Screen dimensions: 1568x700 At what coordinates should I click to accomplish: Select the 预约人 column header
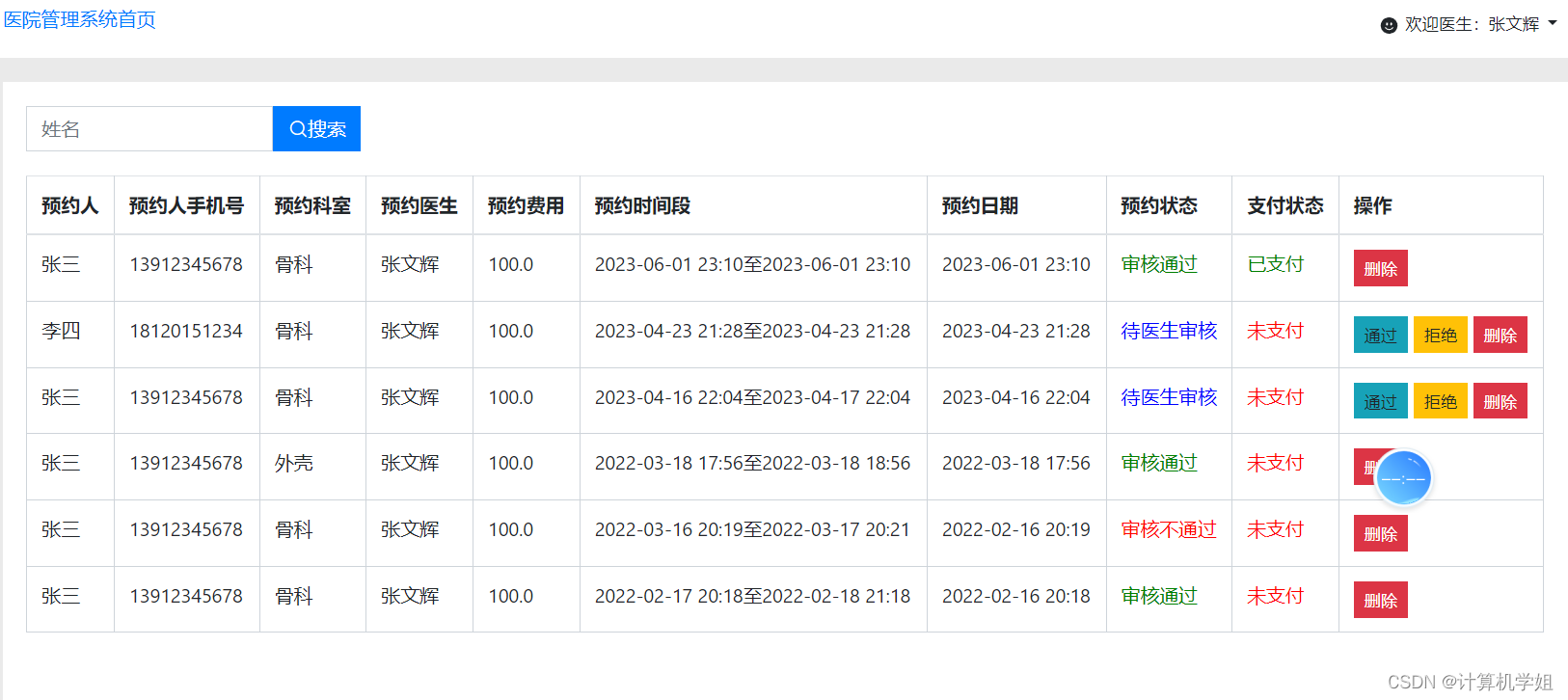(x=69, y=205)
